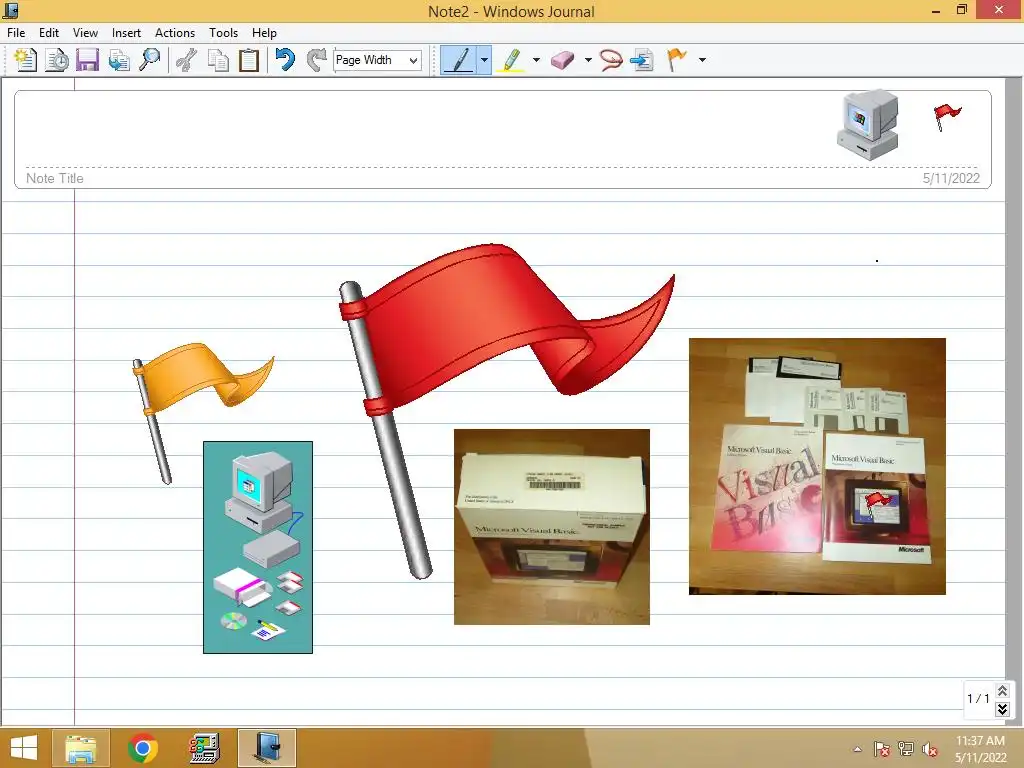
Task: Open the Help menu
Action: click(264, 33)
